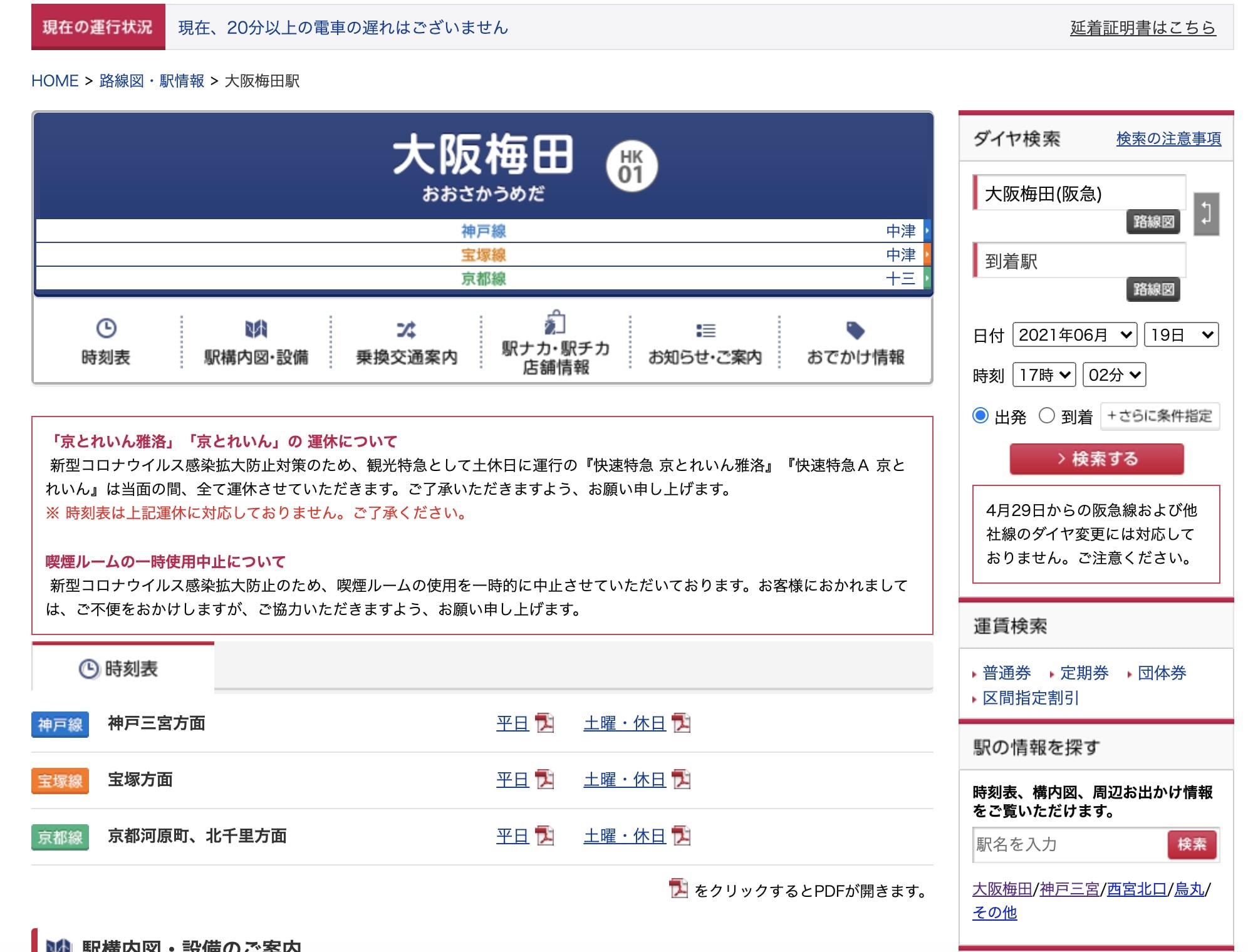This screenshot has width=1248, height=952.
Task: Click the 大阪梅田(阪急) departure station field
Action: [x=1079, y=194]
